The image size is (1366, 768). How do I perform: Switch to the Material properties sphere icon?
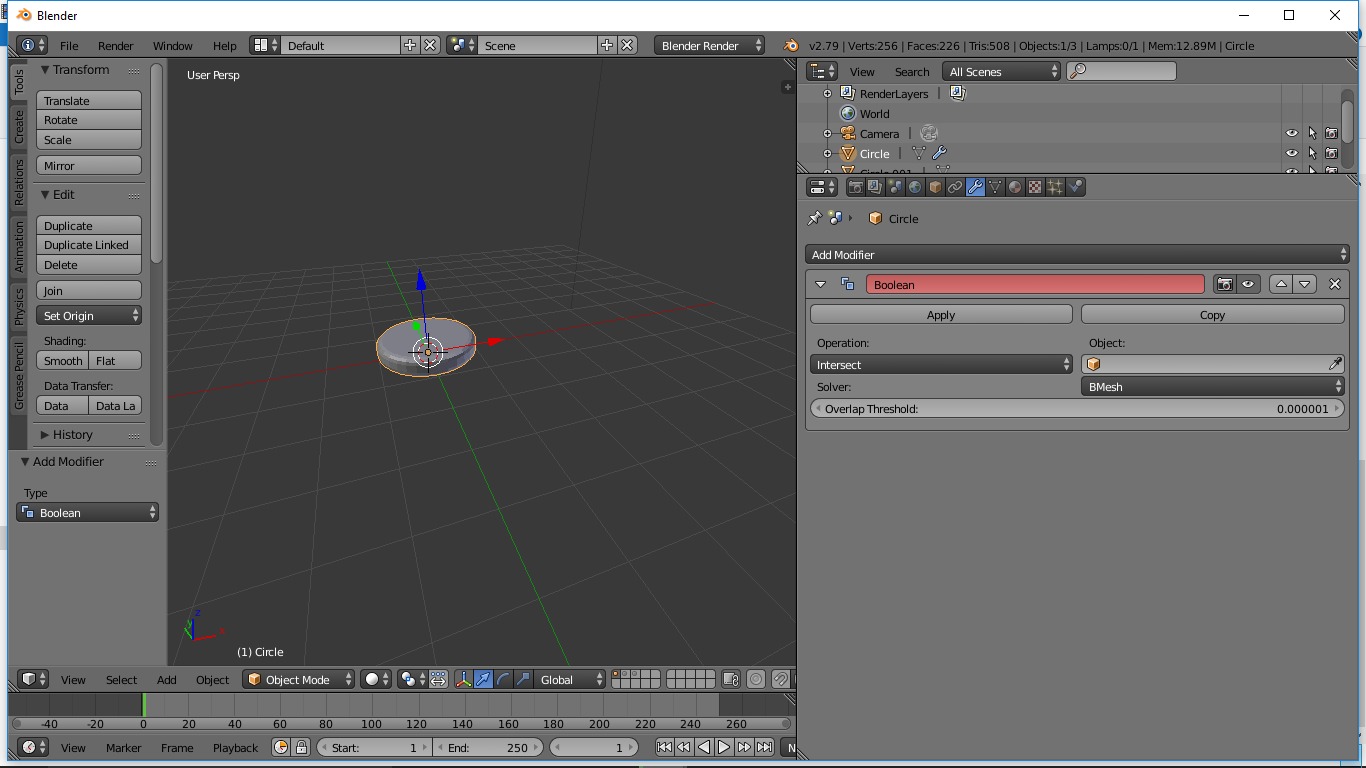(1015, 187)
